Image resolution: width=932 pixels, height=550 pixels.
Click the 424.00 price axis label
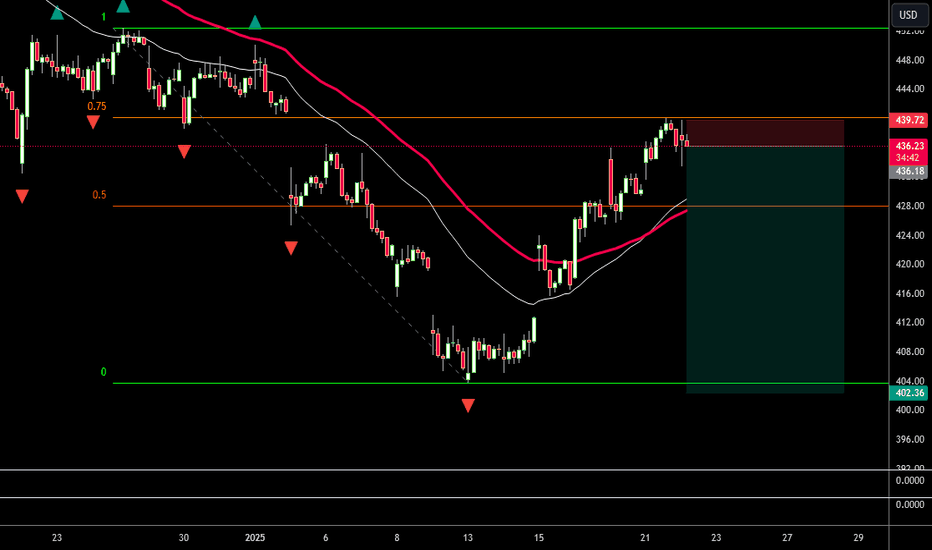click(x=910, y=235)
